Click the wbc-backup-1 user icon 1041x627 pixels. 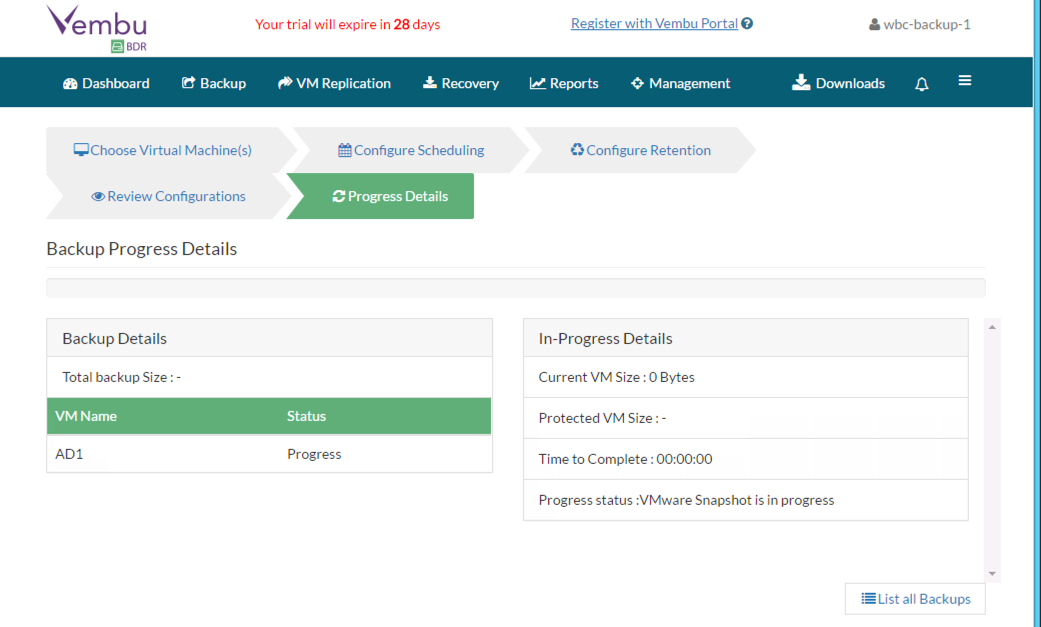(875, 25)
